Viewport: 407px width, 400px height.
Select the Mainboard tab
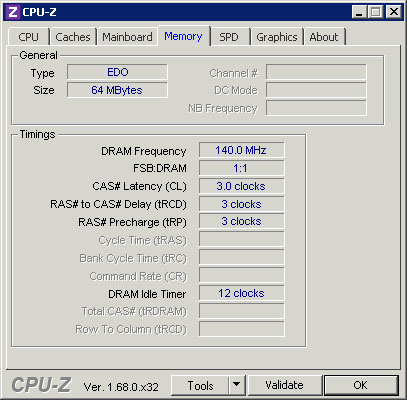coord(127,37)
